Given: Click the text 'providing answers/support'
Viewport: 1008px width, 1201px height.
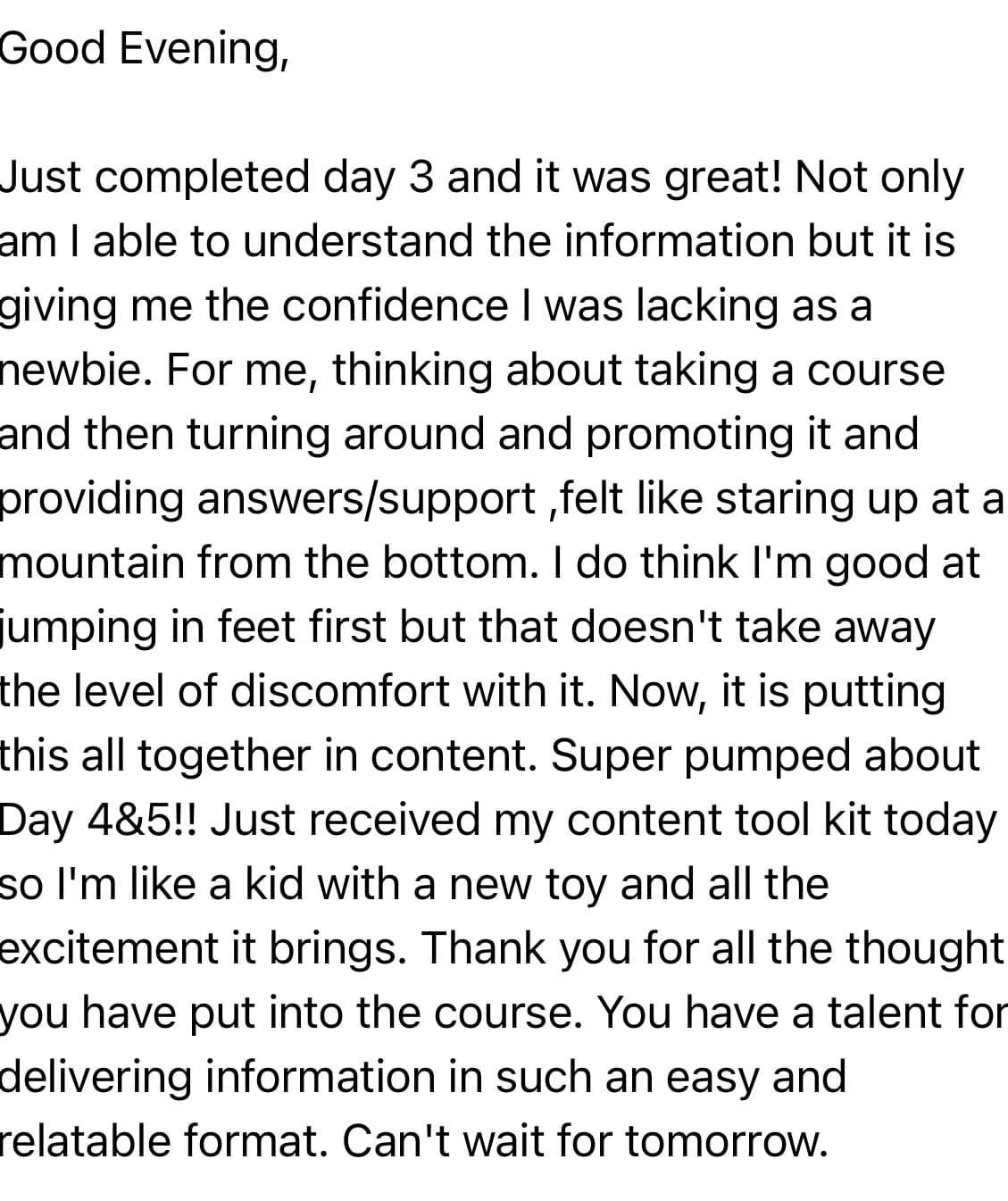Looking at the screenshot, I should (268, 499).
